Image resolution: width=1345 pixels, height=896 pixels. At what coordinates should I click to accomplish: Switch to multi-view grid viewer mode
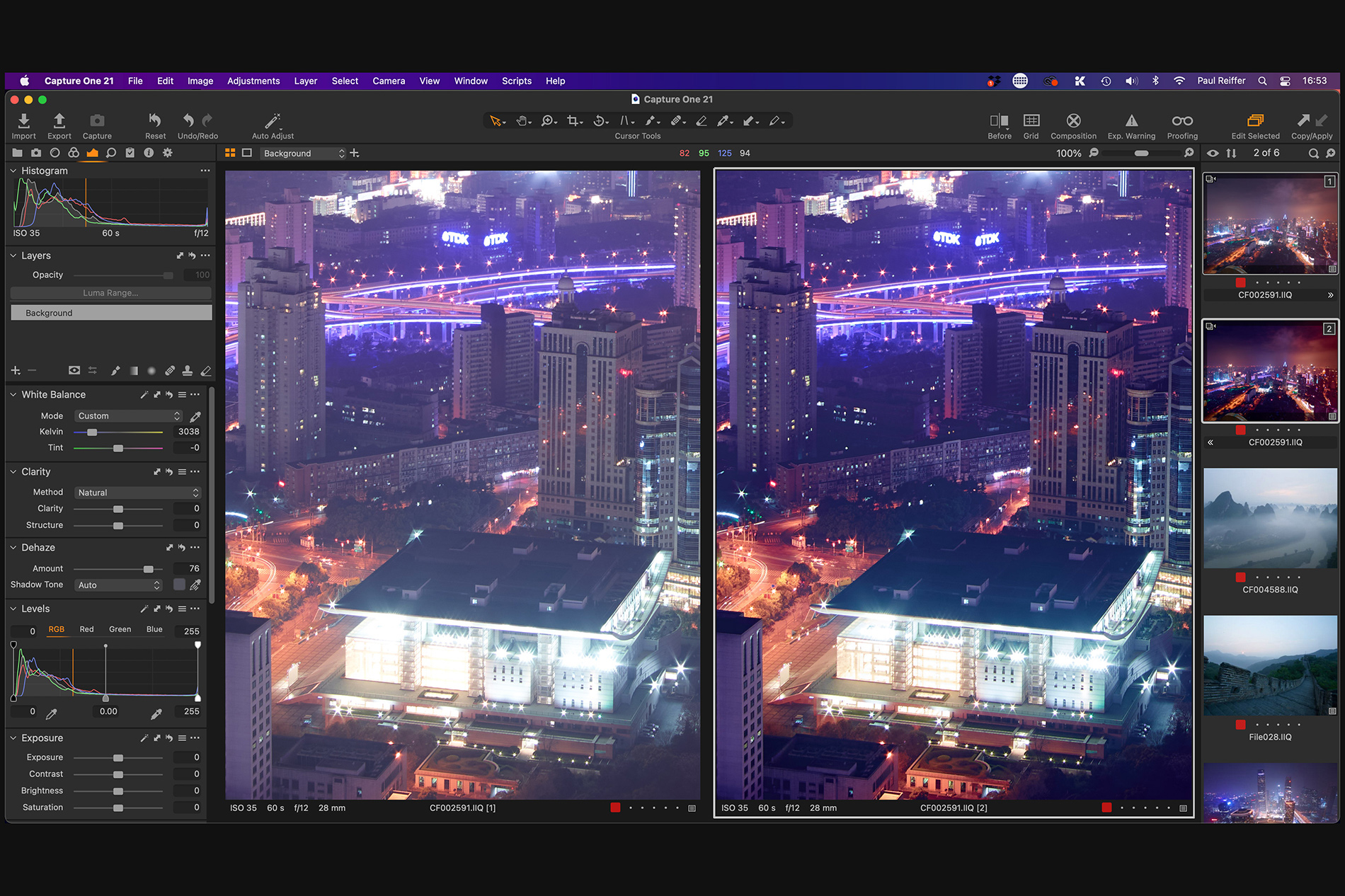tap(230, 153)
